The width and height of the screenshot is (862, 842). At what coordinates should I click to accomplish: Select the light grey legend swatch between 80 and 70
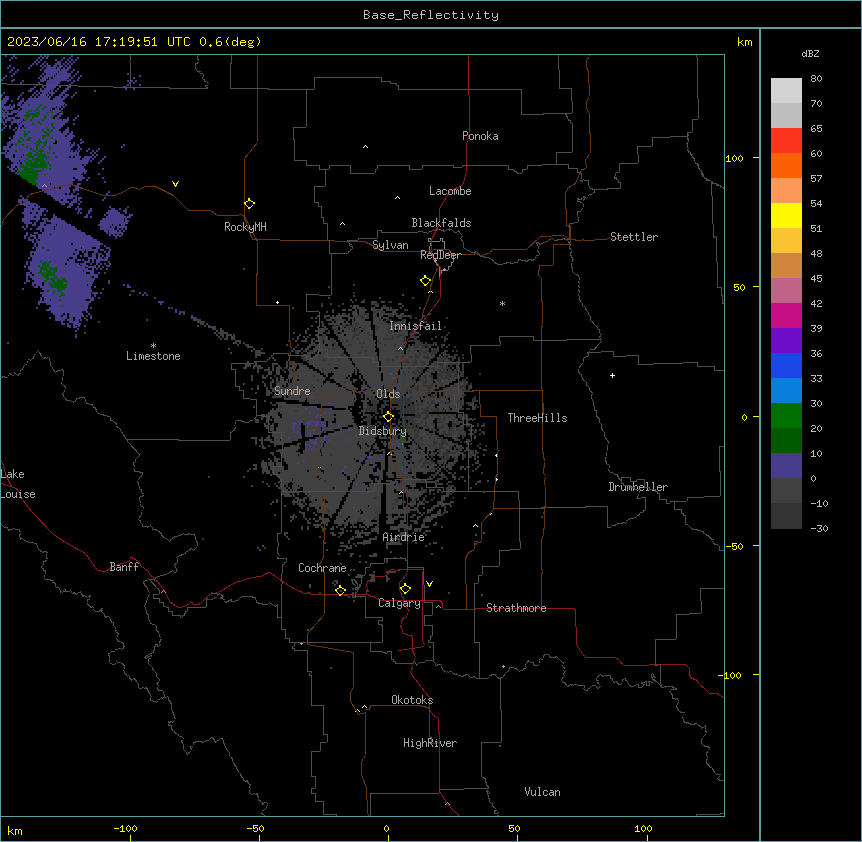(x=786, y=91)
